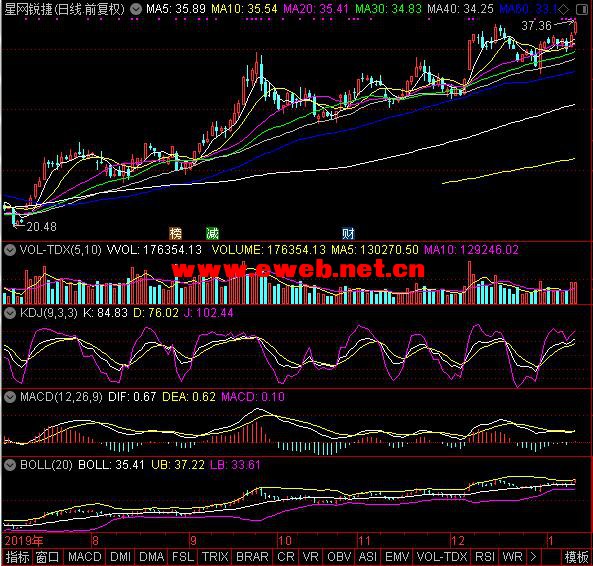The height and width of the screenshot is (566, 593).
Task: Click the 37.36 high price label
Action: tap(536, 26)
